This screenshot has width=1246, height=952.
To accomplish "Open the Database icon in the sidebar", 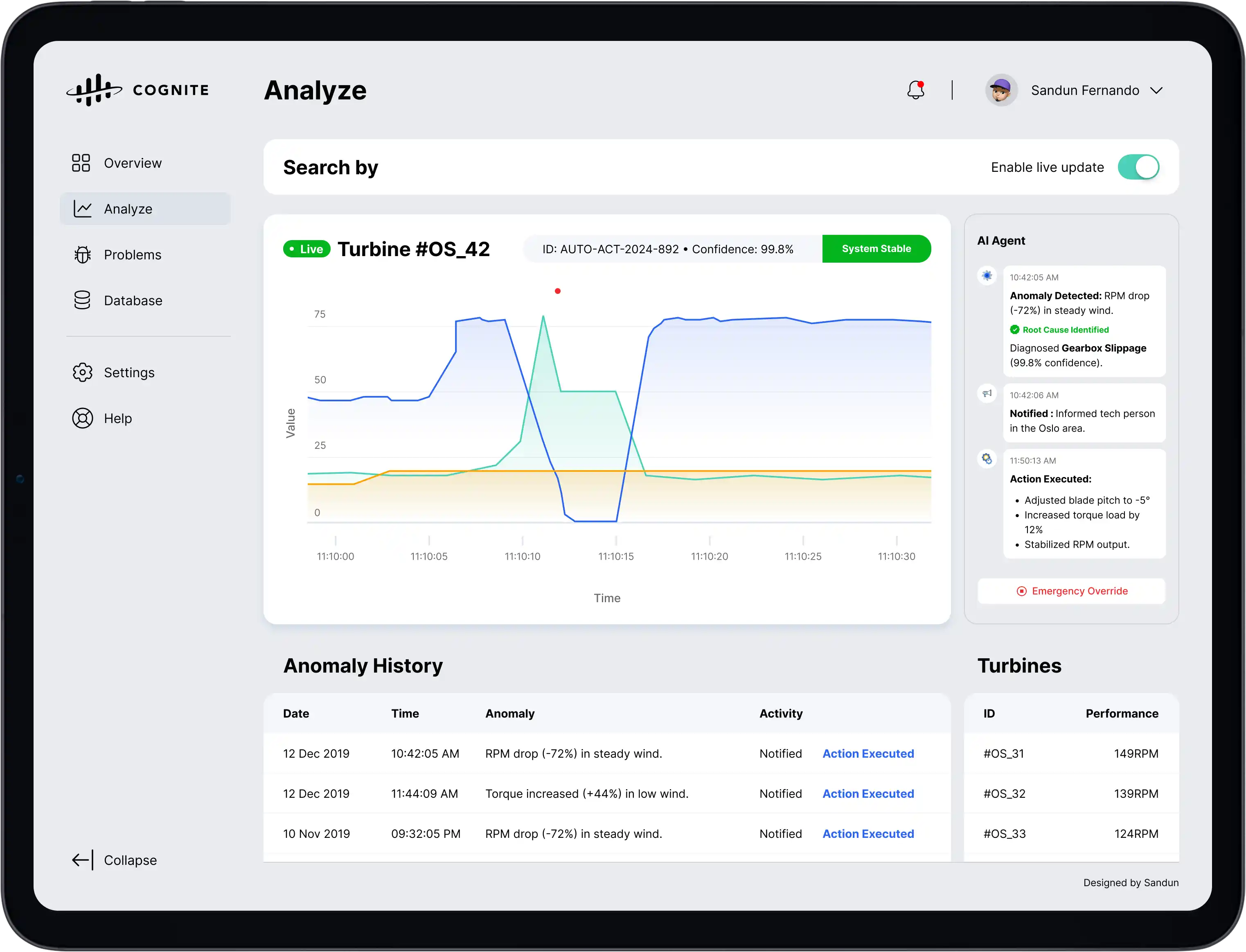I will [82, 300].
